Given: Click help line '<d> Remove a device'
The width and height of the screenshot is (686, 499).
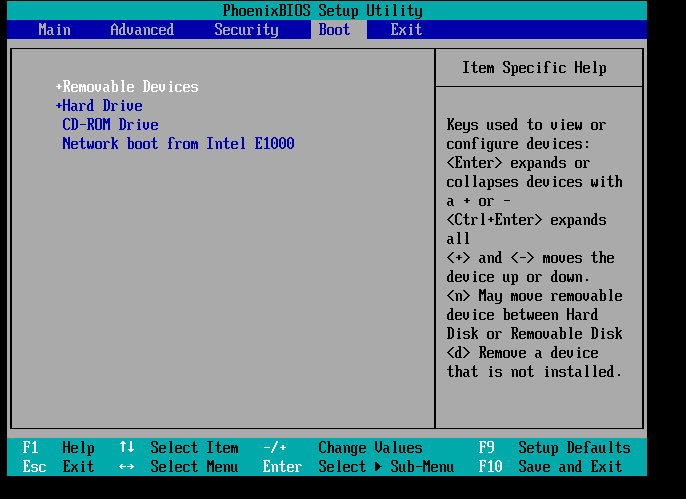Looking at the screenshot, I should point(522,352).
